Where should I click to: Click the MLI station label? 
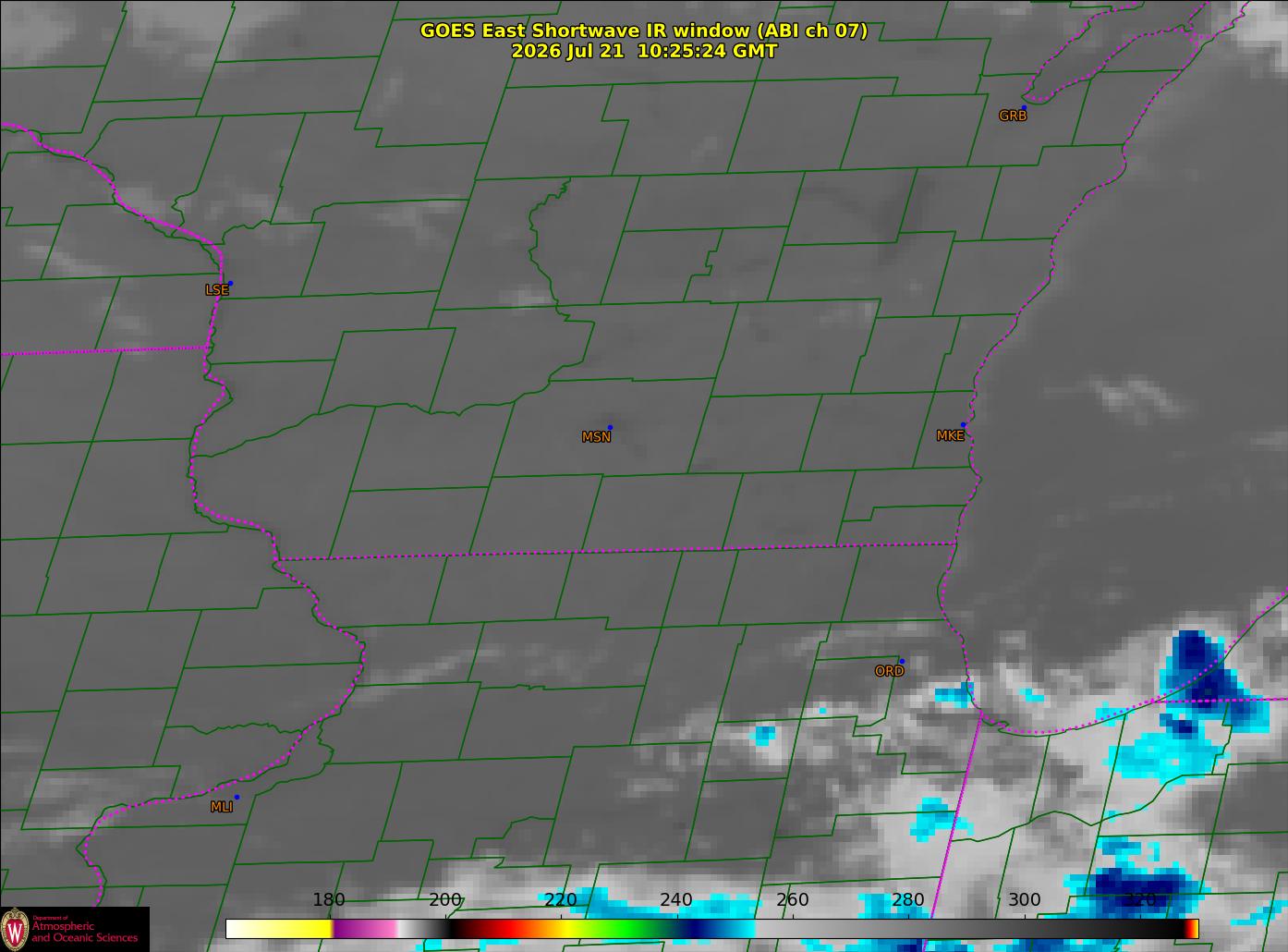point(222,807)
